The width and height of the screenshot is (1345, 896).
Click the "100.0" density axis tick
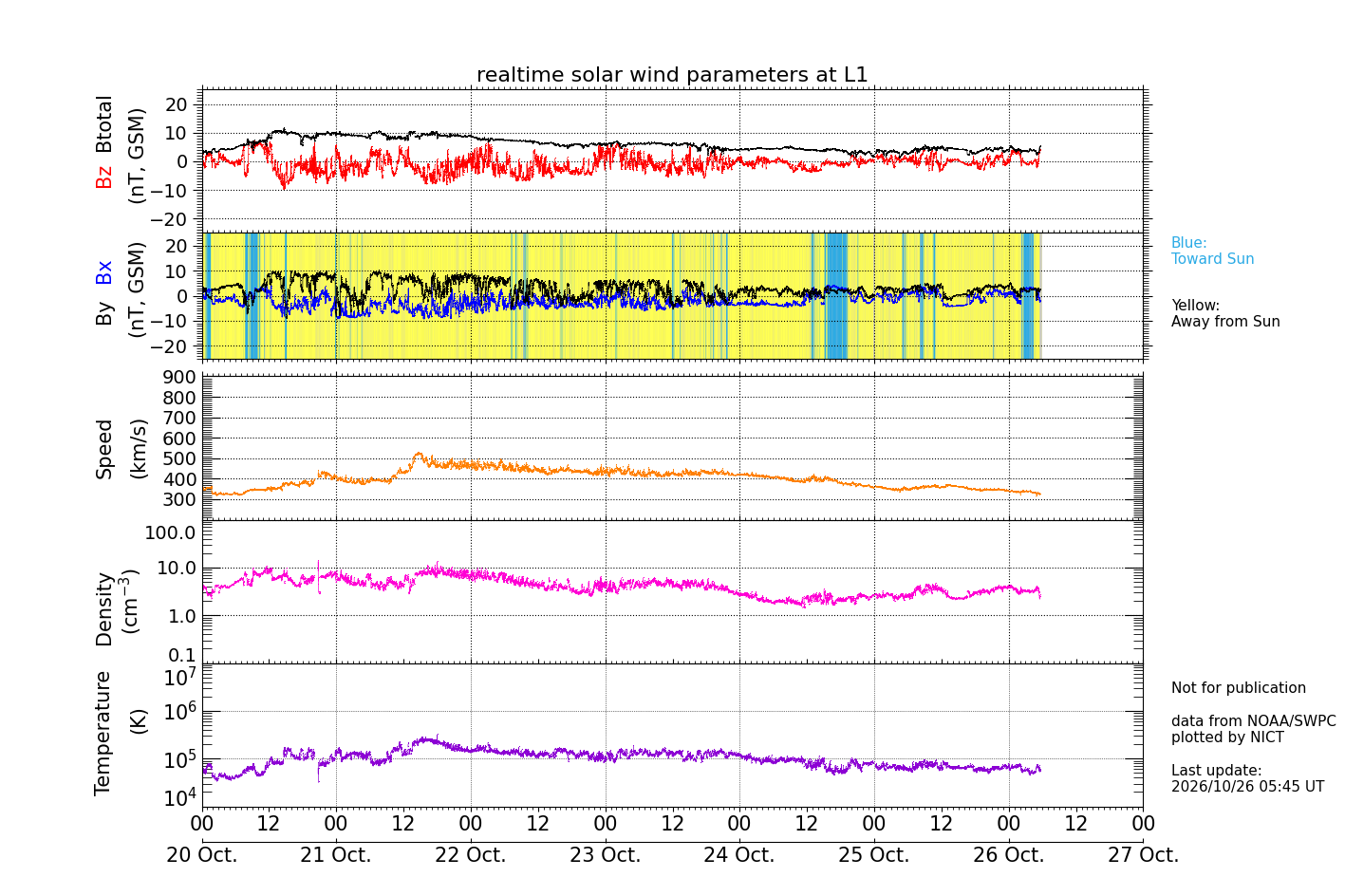[170, 532]
